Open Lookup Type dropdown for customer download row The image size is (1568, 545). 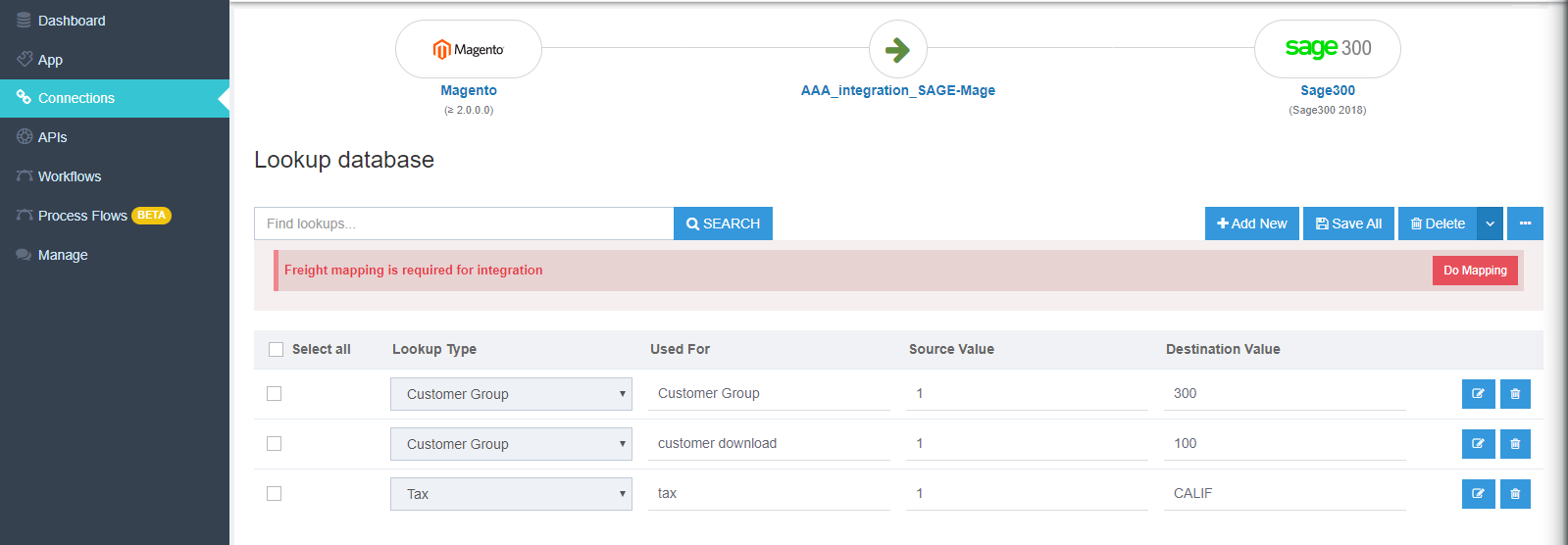[511, 444]
